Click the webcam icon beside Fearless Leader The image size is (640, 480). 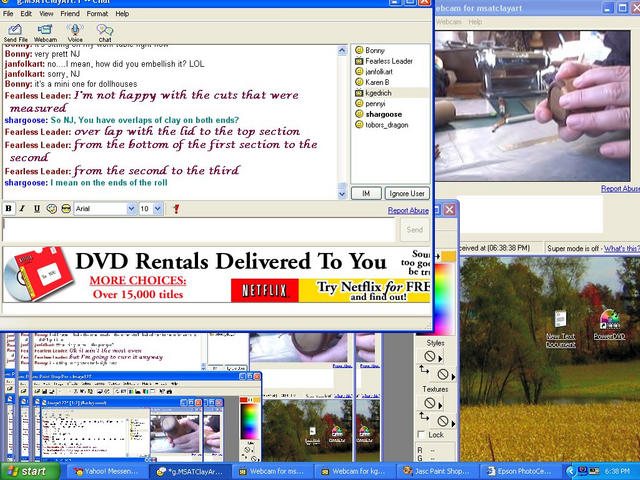[359, 61]
